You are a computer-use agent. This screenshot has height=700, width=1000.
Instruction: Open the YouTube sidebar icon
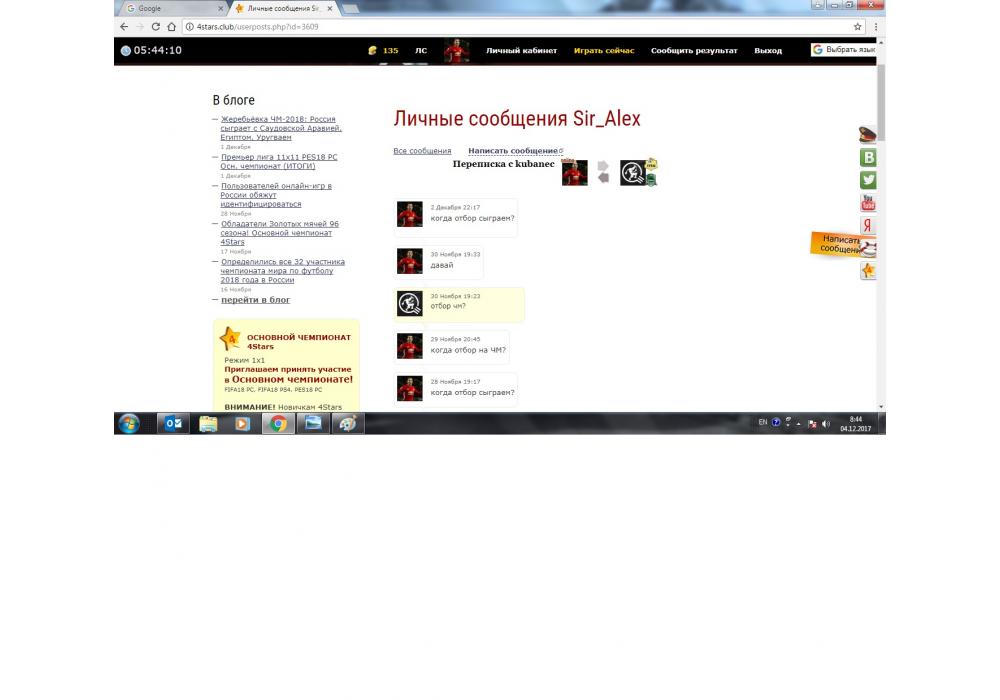tap(868, 203)
